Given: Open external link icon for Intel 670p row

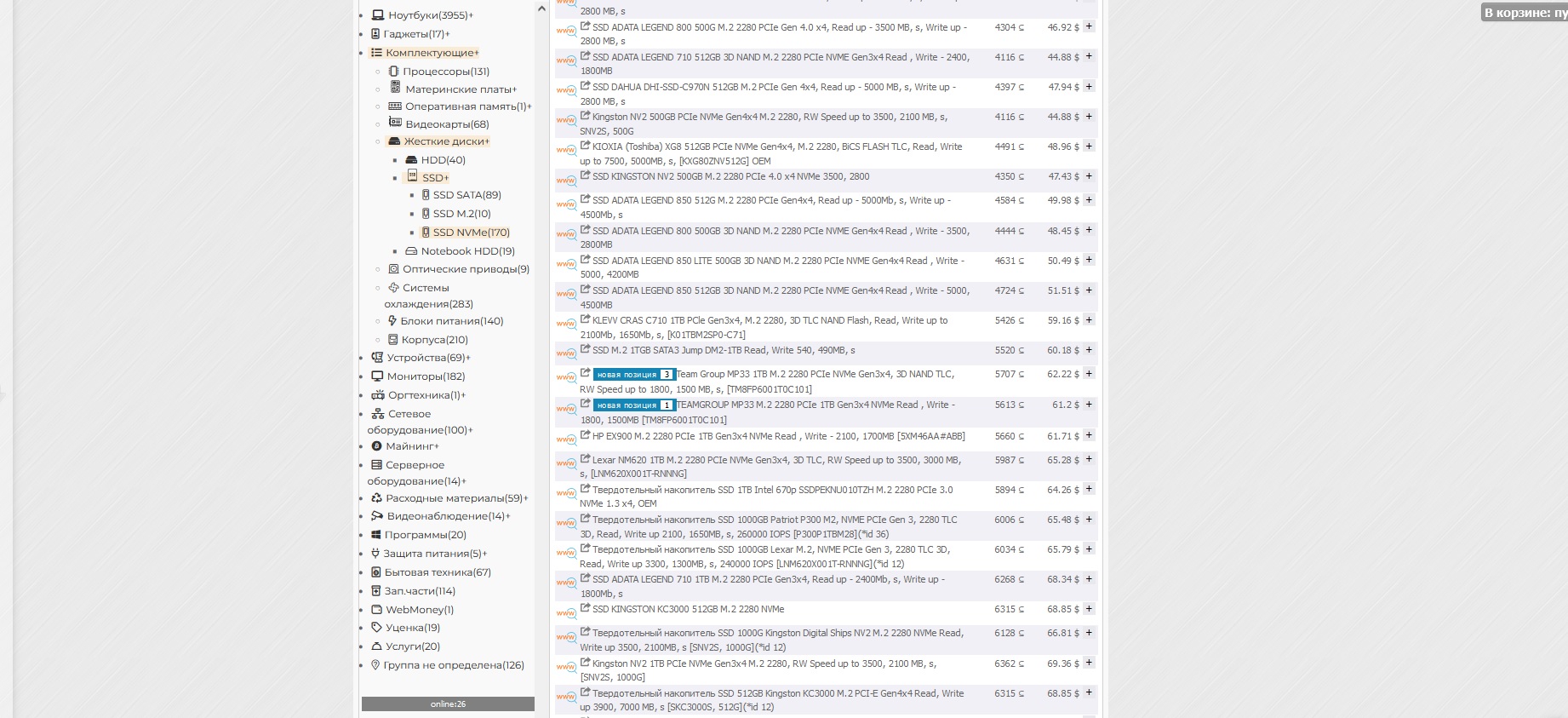Looking at the screenshot, I should pos(585,489).
